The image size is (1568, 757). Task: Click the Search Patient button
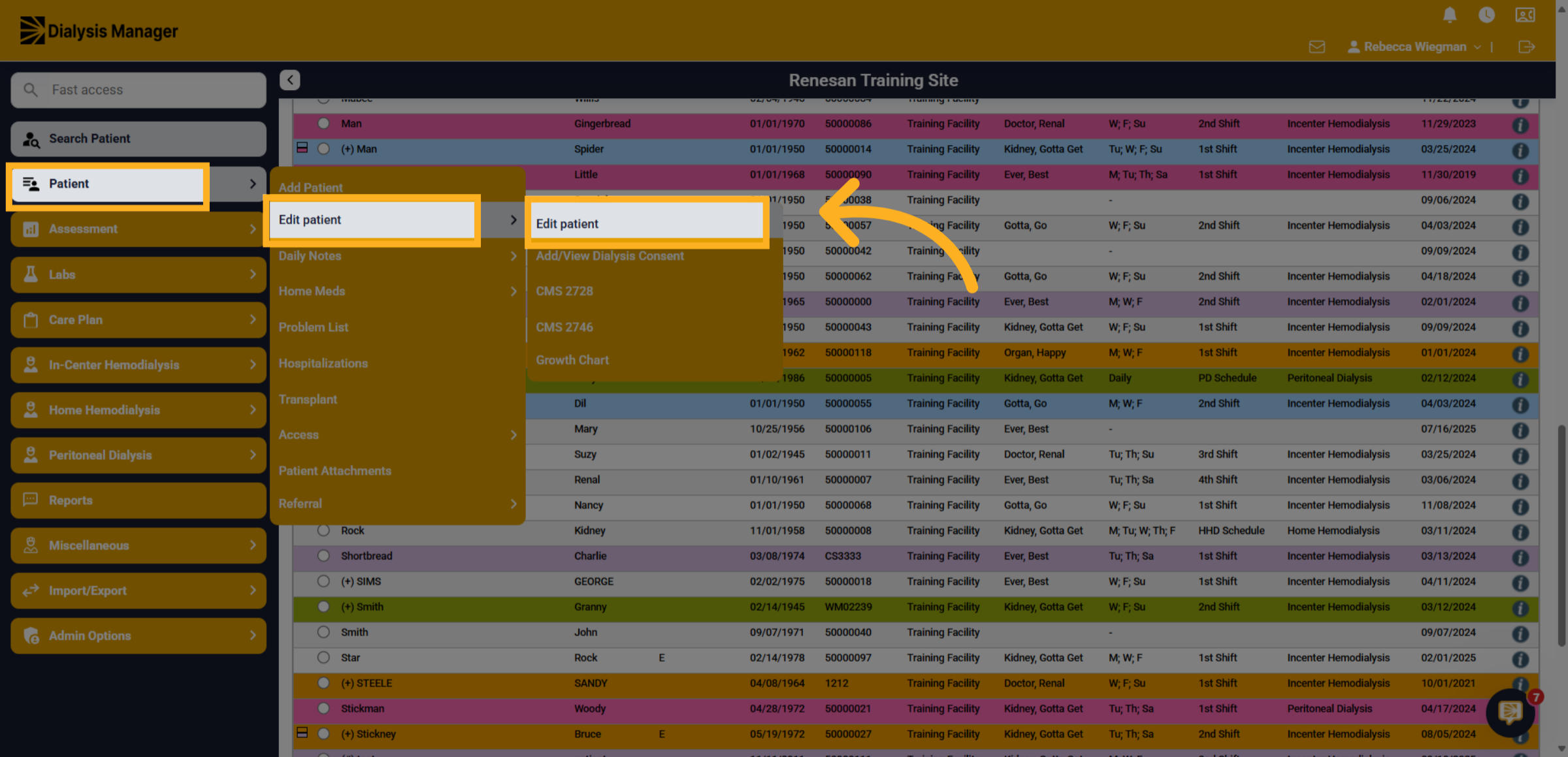[x=138, y=138]
